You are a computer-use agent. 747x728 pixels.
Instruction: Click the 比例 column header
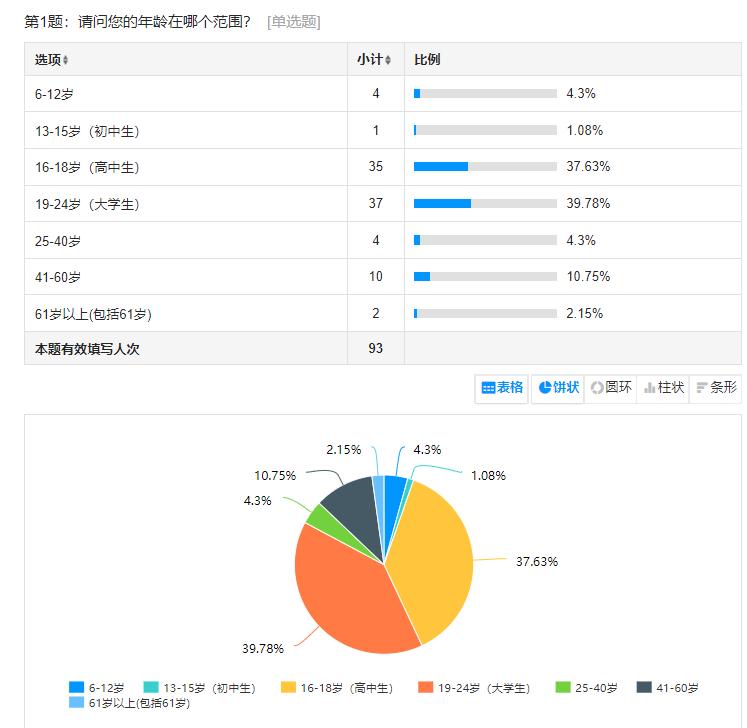coord(428,60)
